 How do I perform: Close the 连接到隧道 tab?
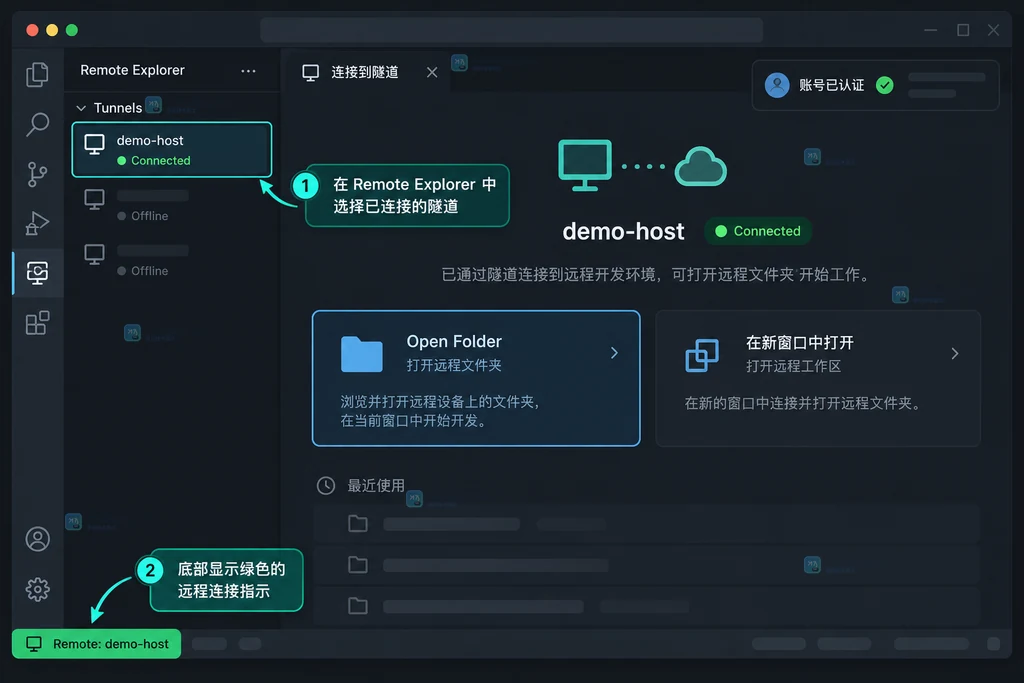[432, 72]
